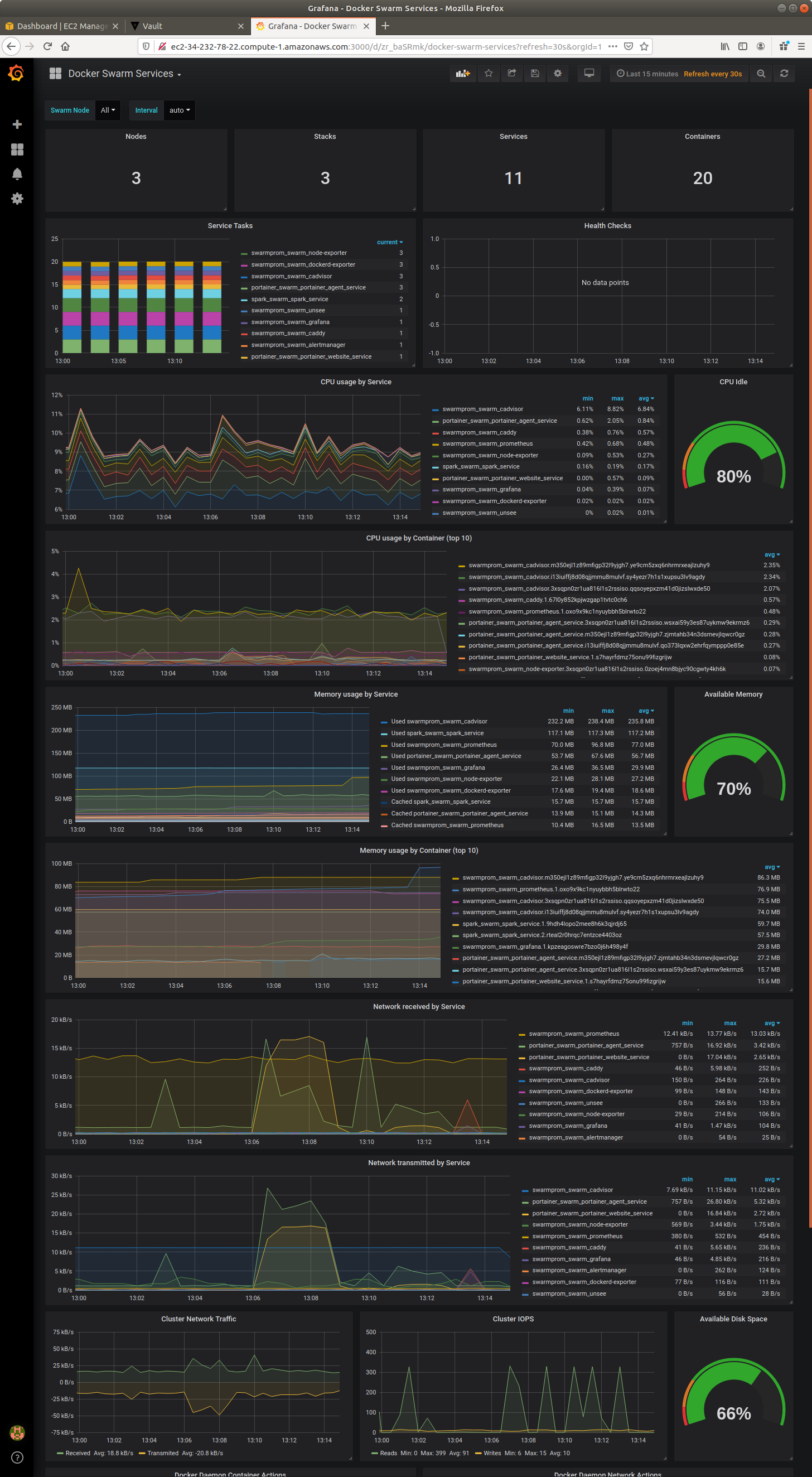Screen dimensions: 812x1477
Task: Open CPU usage by Service panel title menu
Action: (356, 382)
